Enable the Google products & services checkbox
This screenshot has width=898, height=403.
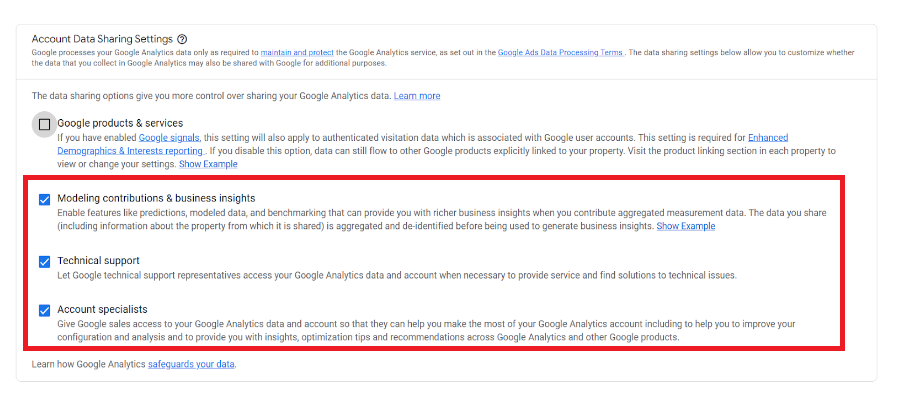pos(45,124)
